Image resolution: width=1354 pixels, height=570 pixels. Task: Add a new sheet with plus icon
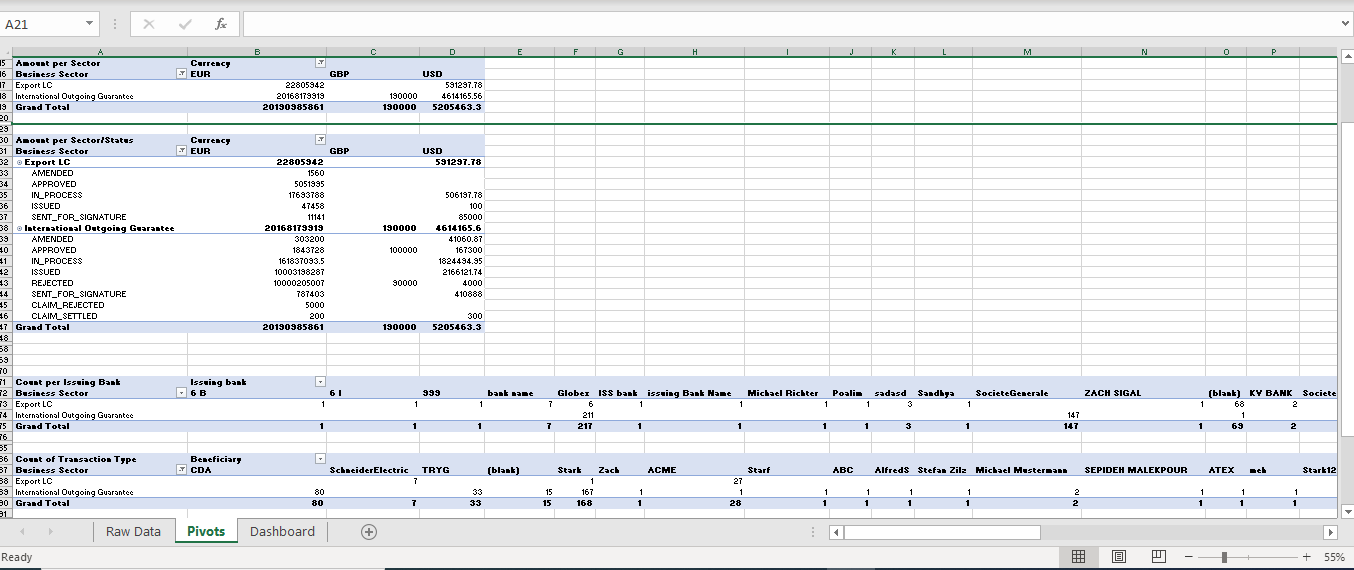pos(369,532)
